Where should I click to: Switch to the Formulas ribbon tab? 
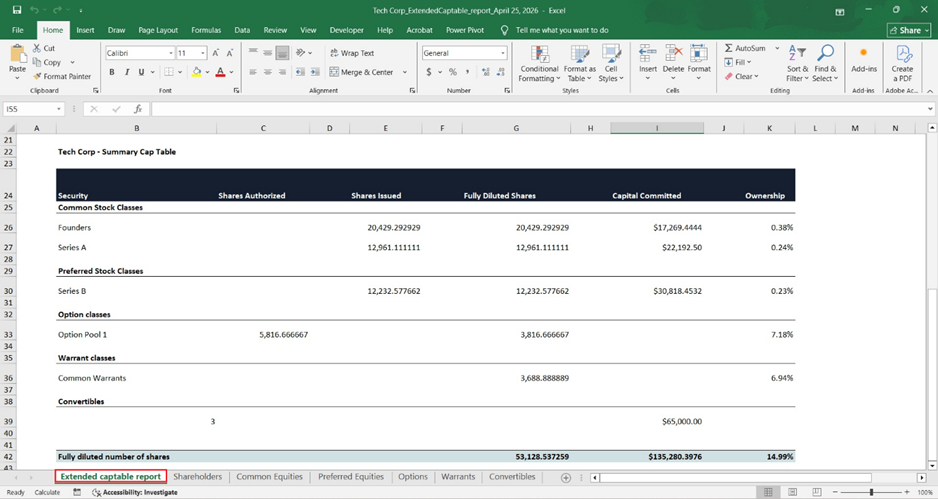click(x=206, y=30)
